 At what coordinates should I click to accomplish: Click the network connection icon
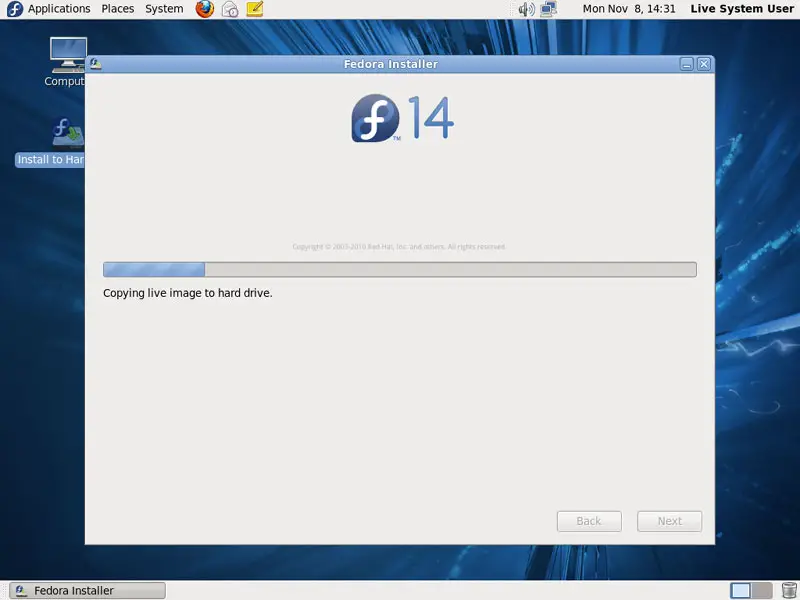click(x=548, y=9)
